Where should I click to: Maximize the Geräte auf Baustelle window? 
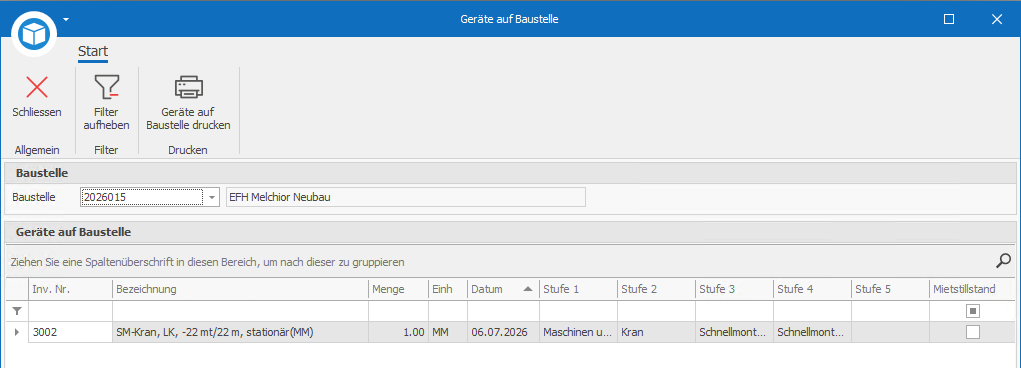[949, 20]
